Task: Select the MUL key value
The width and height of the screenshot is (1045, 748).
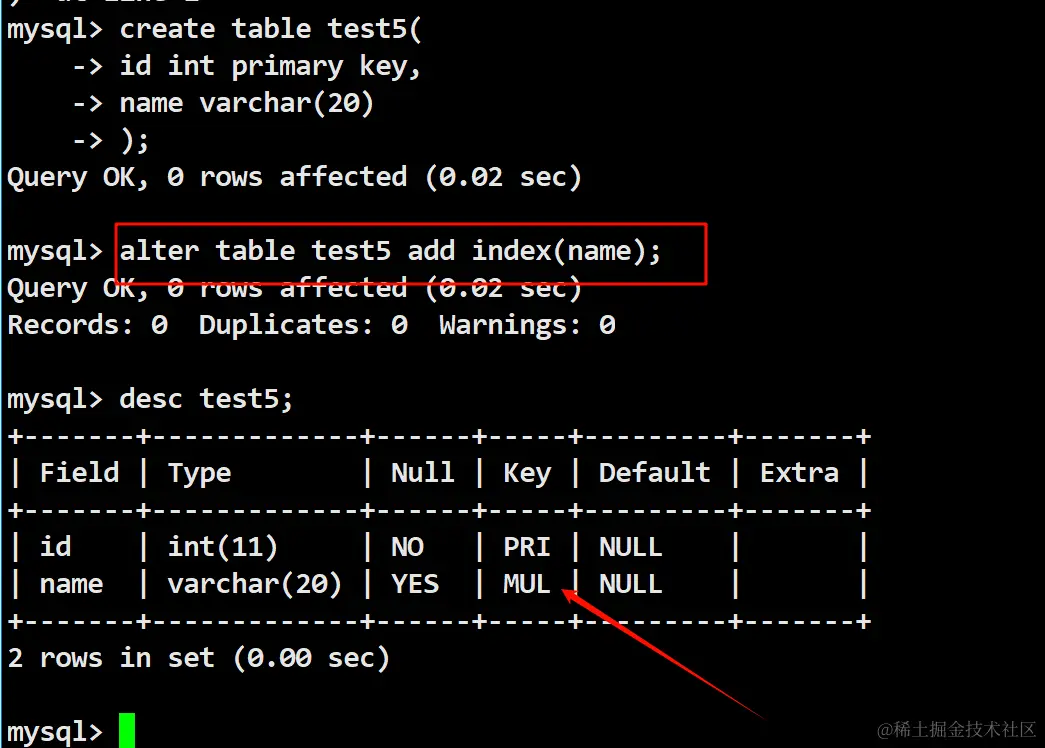Action: pyautogui.click(x=527, y=584)
